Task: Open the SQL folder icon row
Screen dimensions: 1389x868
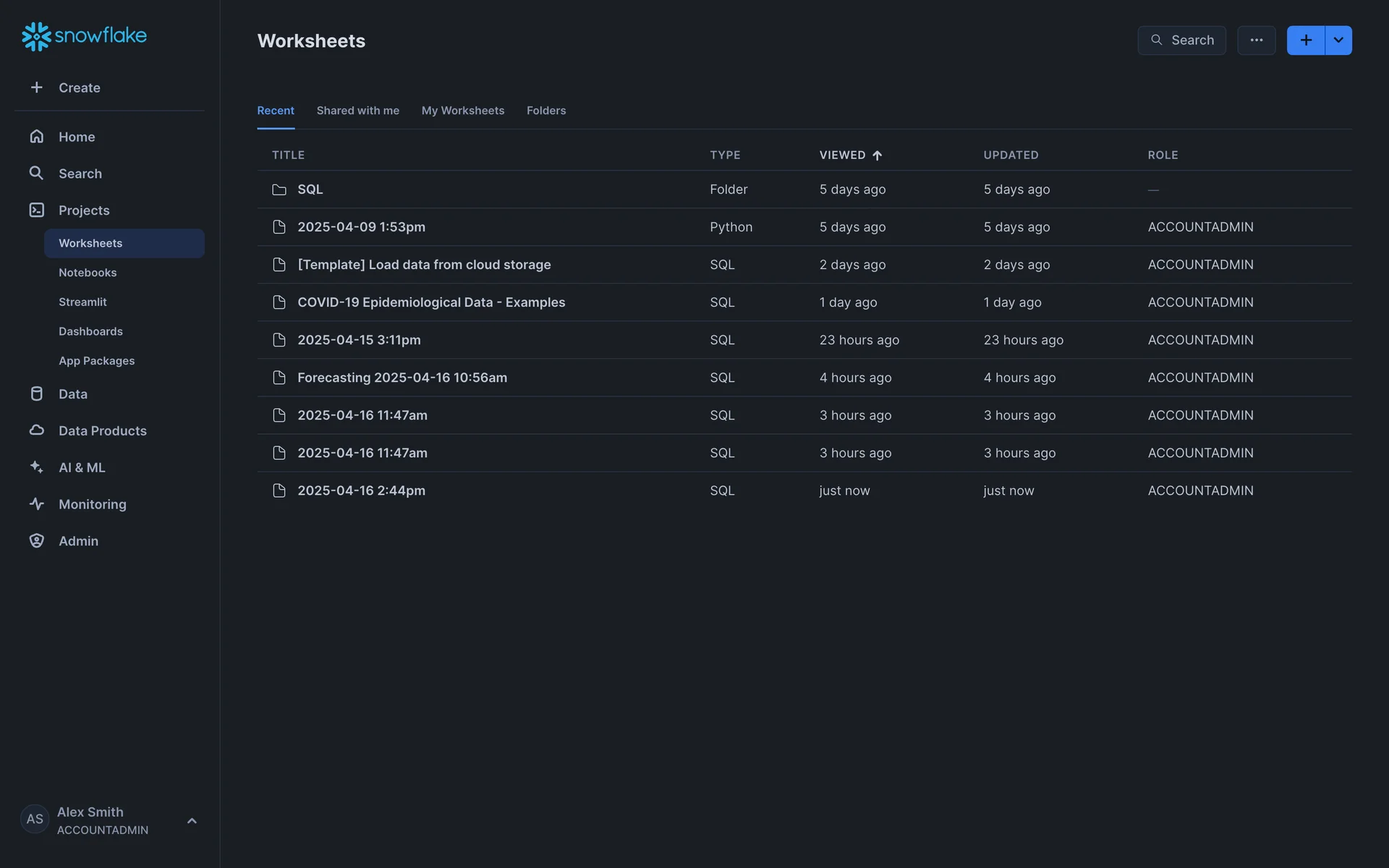Action: (x=279, y=190)
